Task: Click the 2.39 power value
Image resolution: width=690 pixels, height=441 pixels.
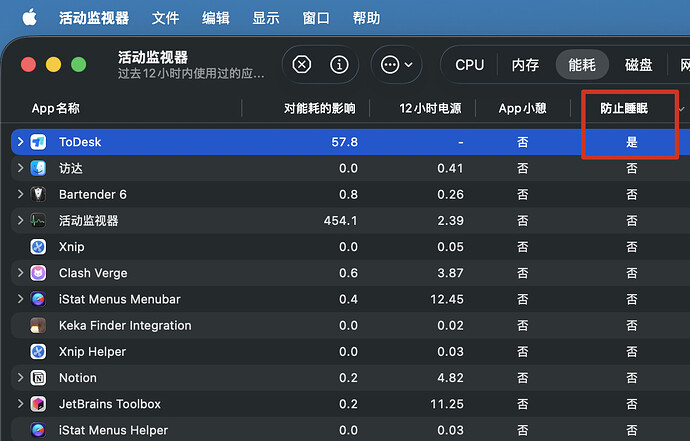Action: [450, 220]
